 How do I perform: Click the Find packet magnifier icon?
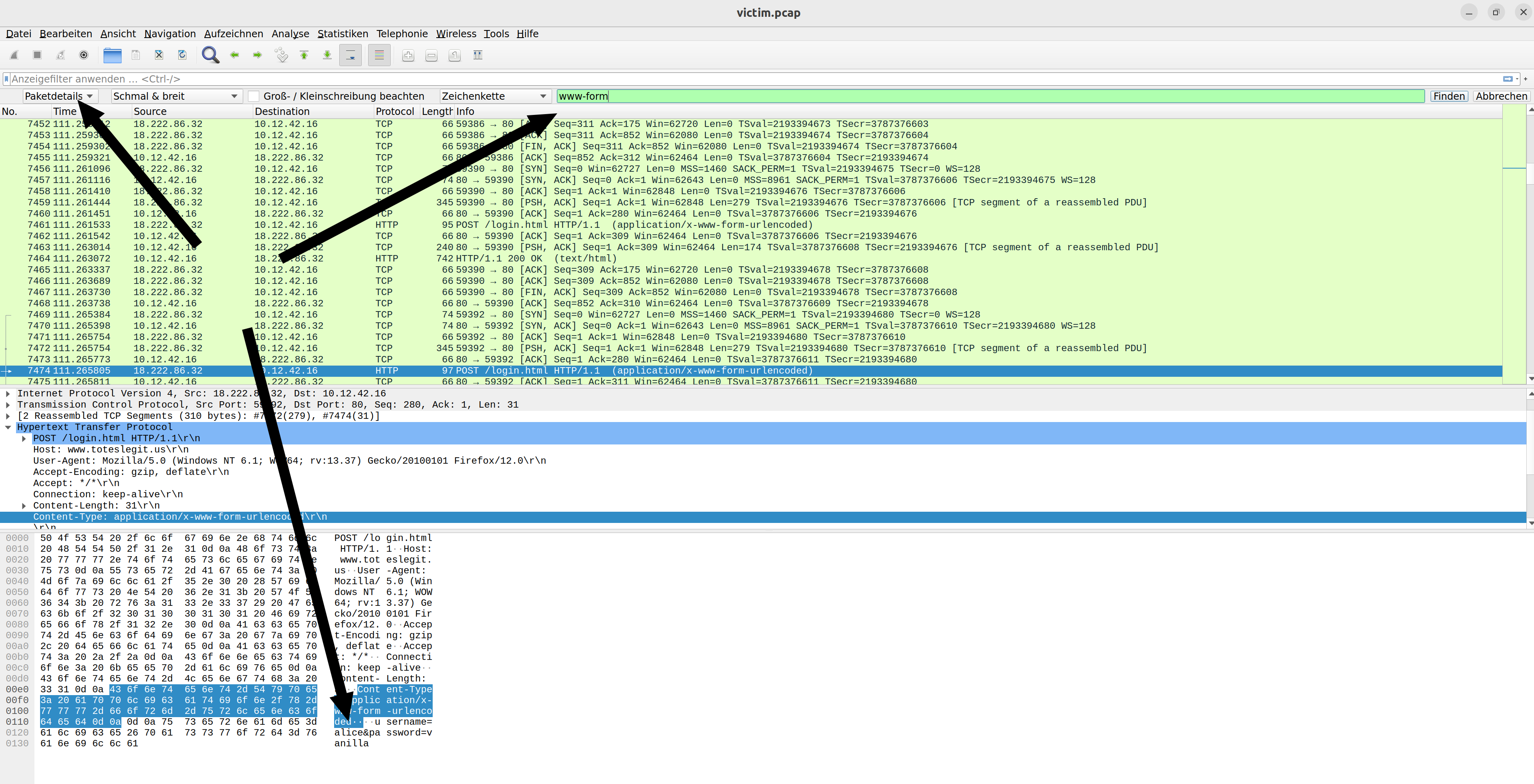click(x=210, y=55)
